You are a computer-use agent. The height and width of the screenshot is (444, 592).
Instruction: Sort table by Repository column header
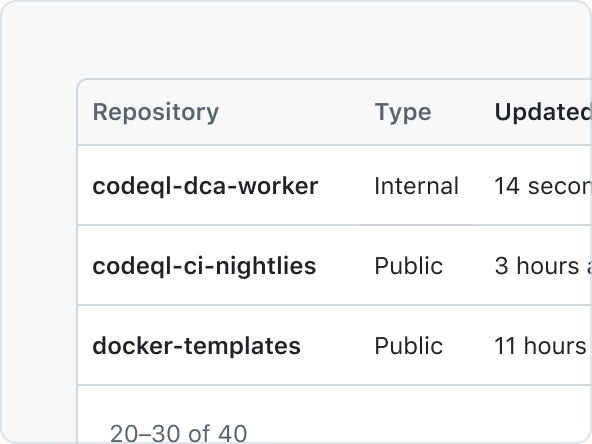pos(156,112)
